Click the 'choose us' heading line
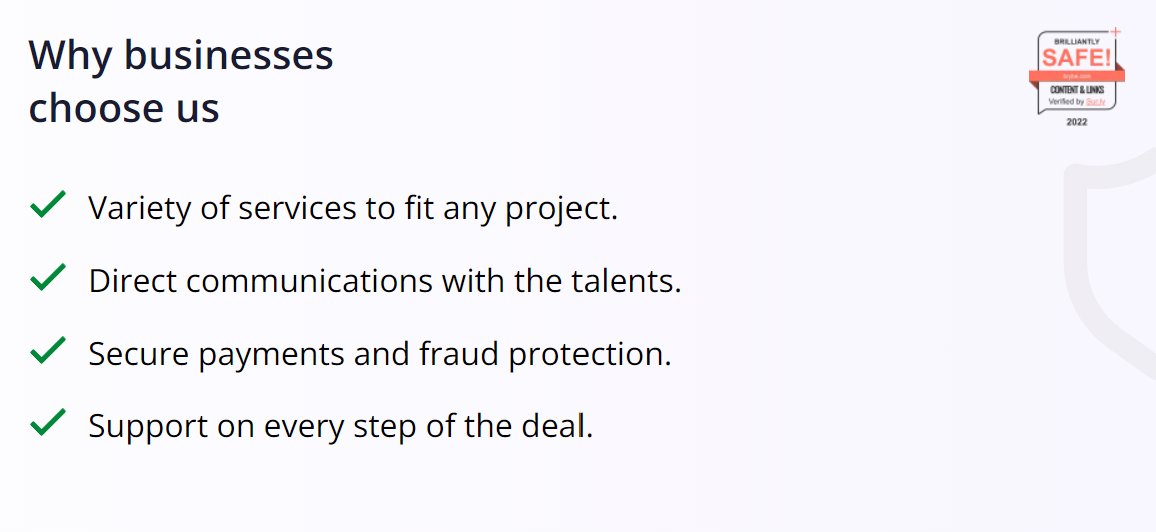The image size is (1156, 532). tap(124, 108)
